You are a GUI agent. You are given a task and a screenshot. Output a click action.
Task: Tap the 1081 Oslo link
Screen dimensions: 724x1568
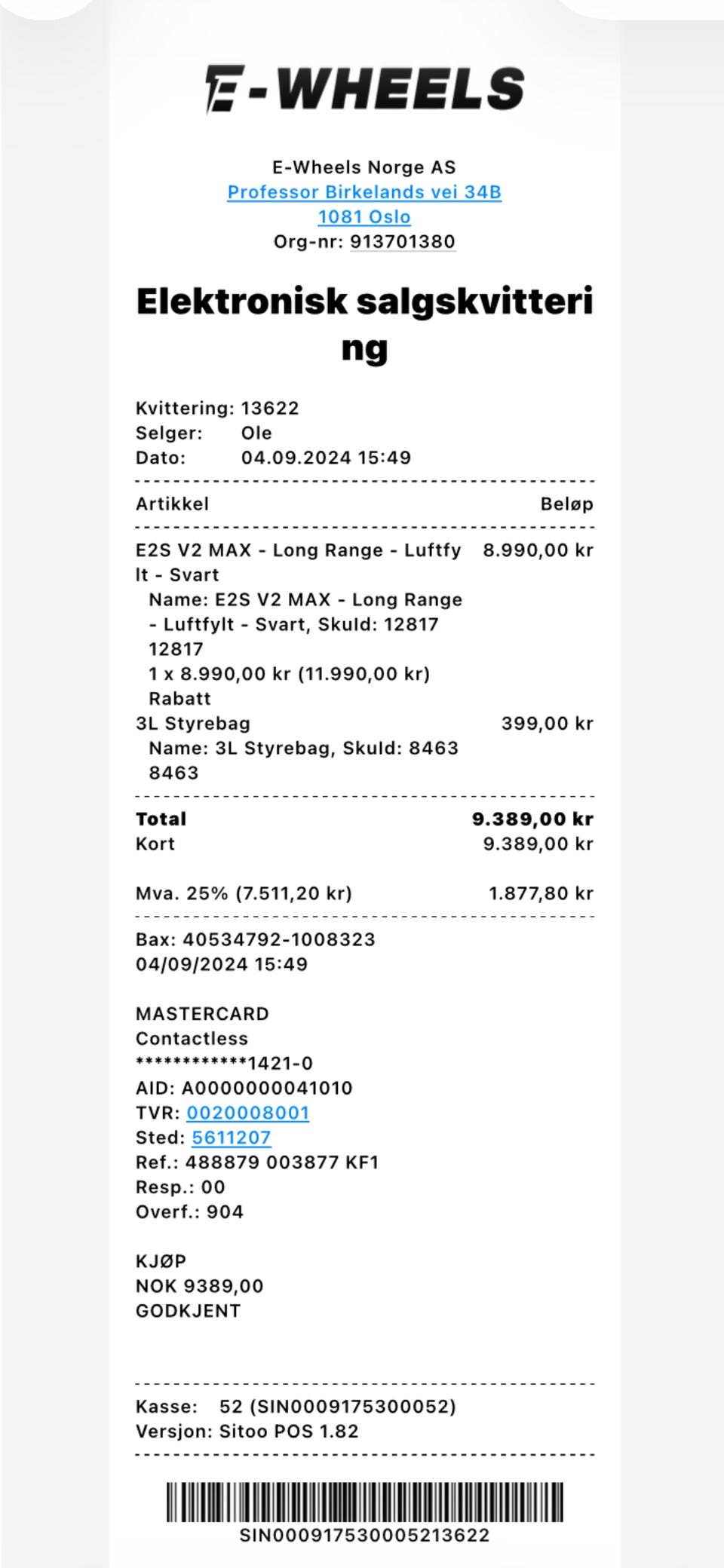364,217
